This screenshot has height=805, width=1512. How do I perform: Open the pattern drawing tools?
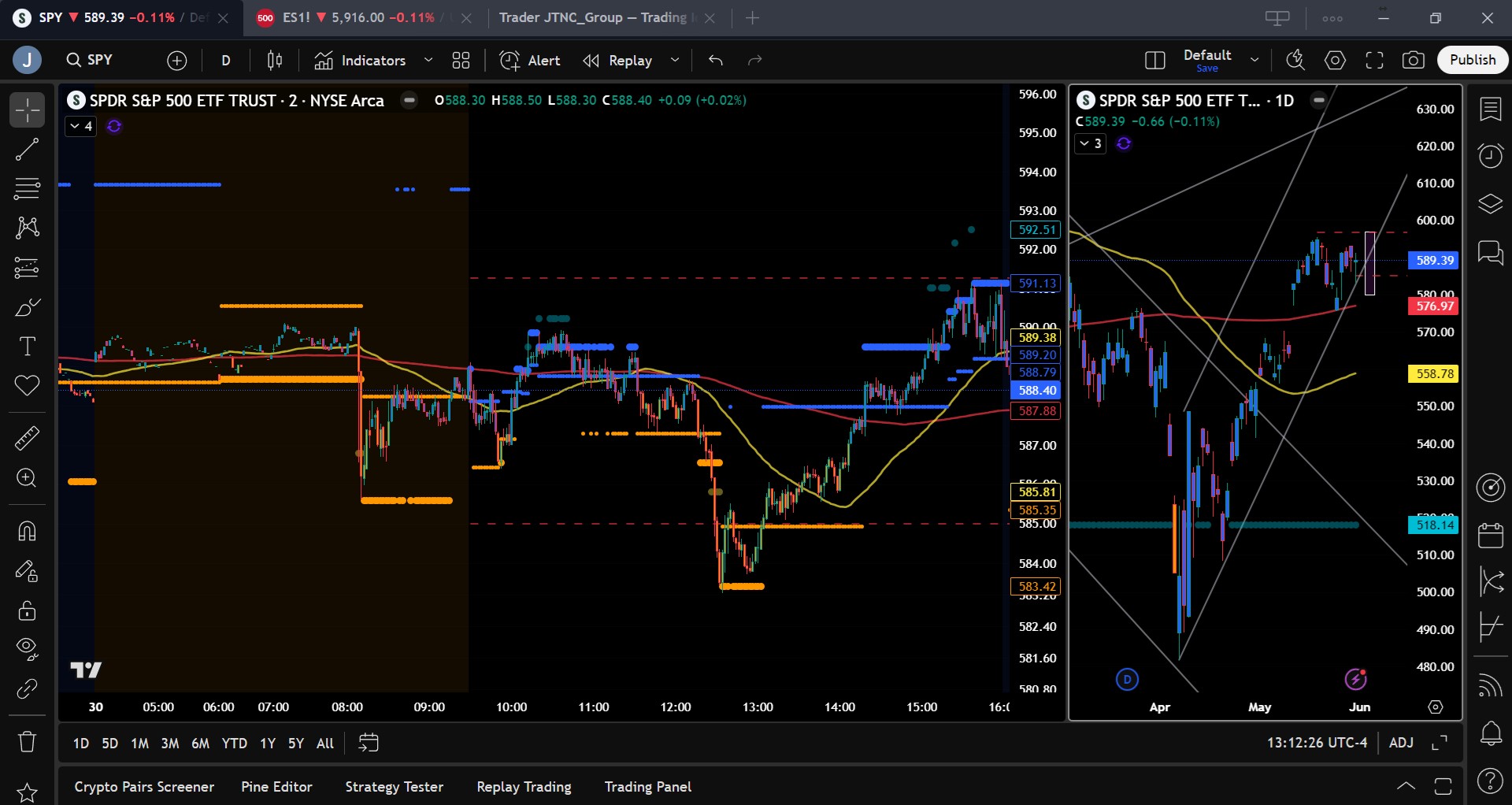[27, 228]
